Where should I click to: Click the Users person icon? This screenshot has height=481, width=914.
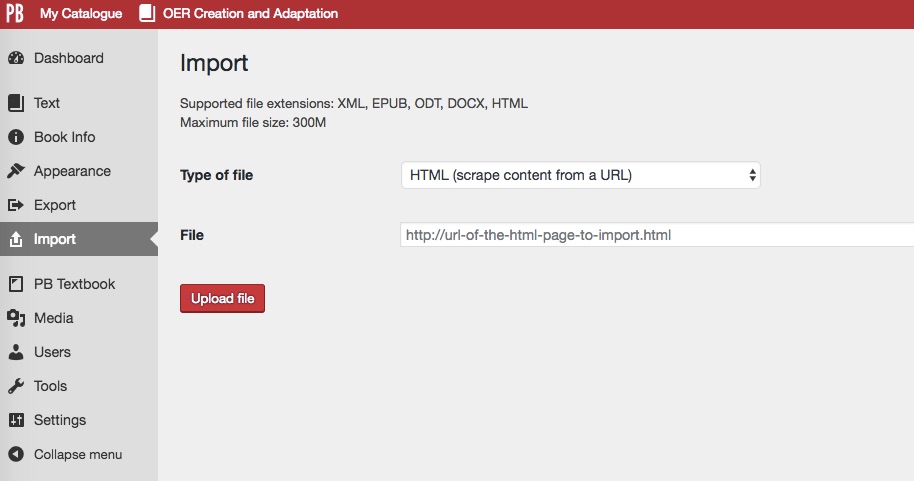[16, 352]
